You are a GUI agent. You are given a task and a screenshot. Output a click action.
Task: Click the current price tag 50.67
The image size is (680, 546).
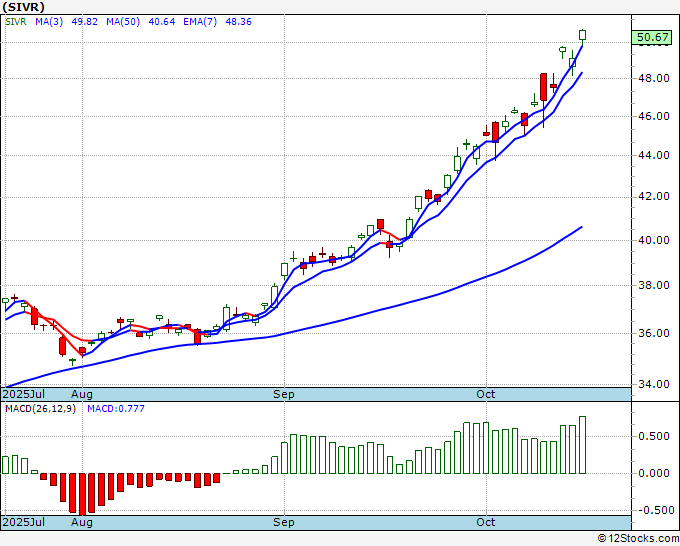coord(653,37)
